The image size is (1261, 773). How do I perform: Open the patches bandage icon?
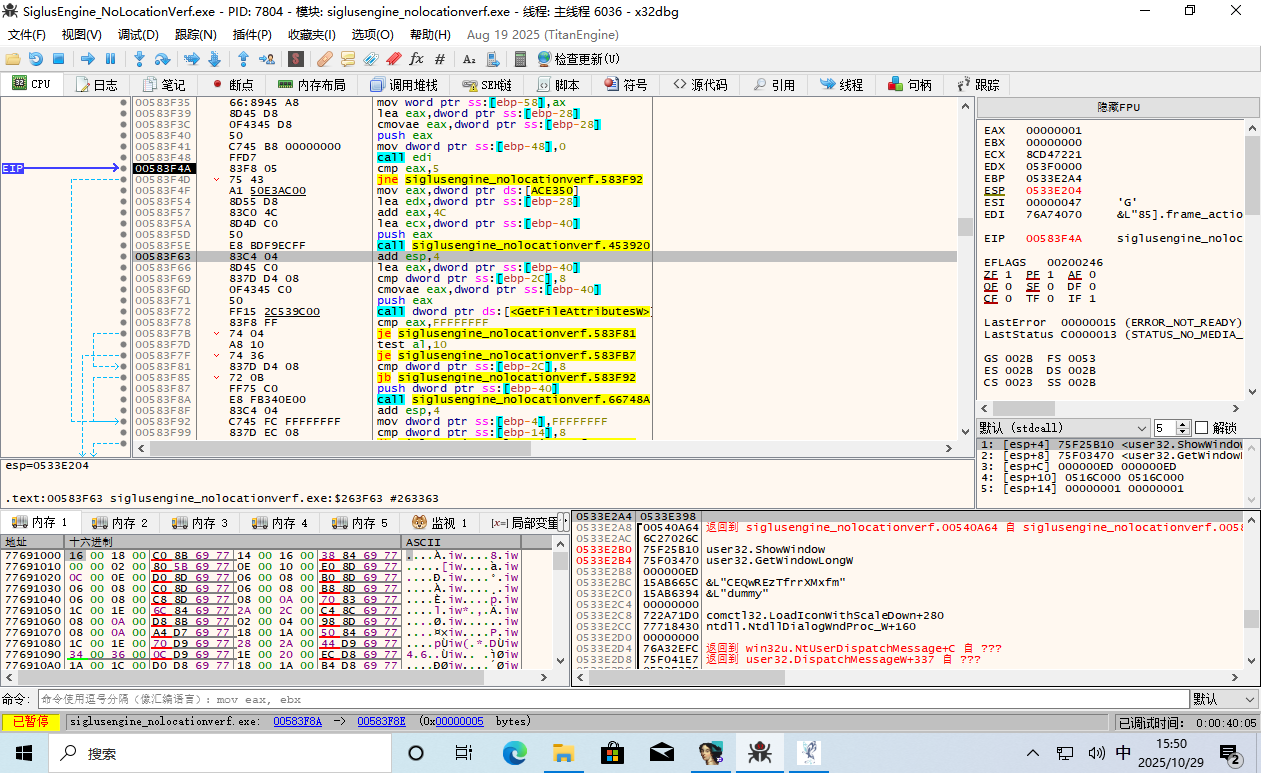tap(325, 59)
